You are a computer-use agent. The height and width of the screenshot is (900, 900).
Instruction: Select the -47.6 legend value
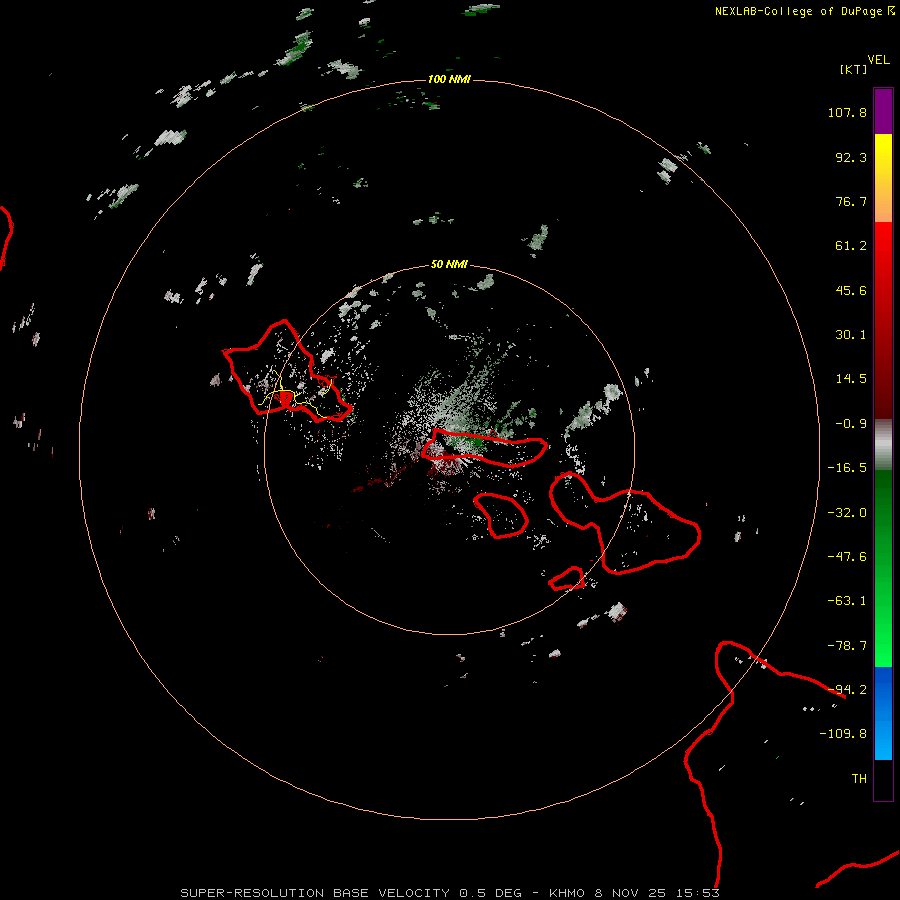(847, 557)
